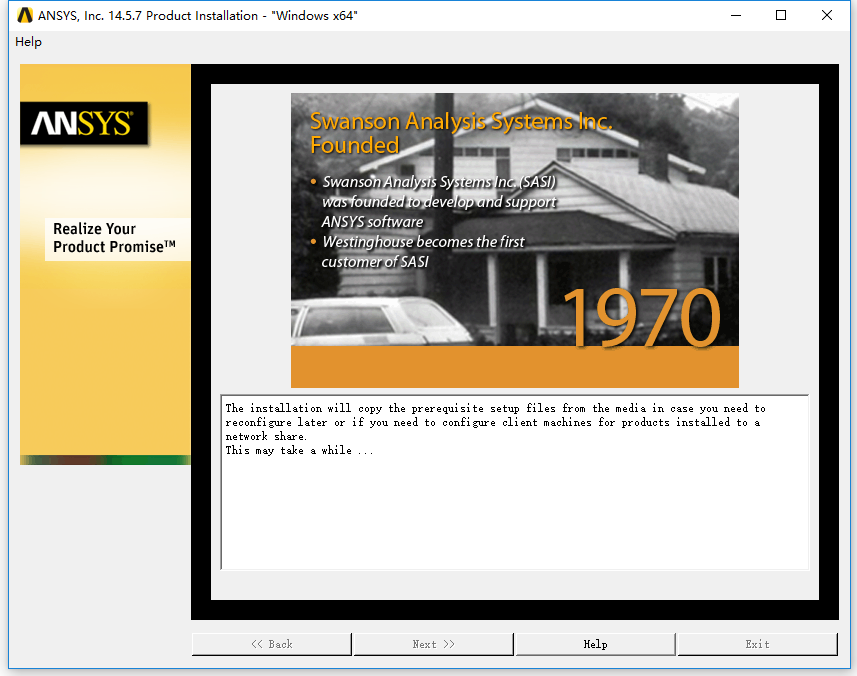The image size is (857, 676).
Task: Click the ANSYS logo in the sidebar
Action: [x=84, y=123]
